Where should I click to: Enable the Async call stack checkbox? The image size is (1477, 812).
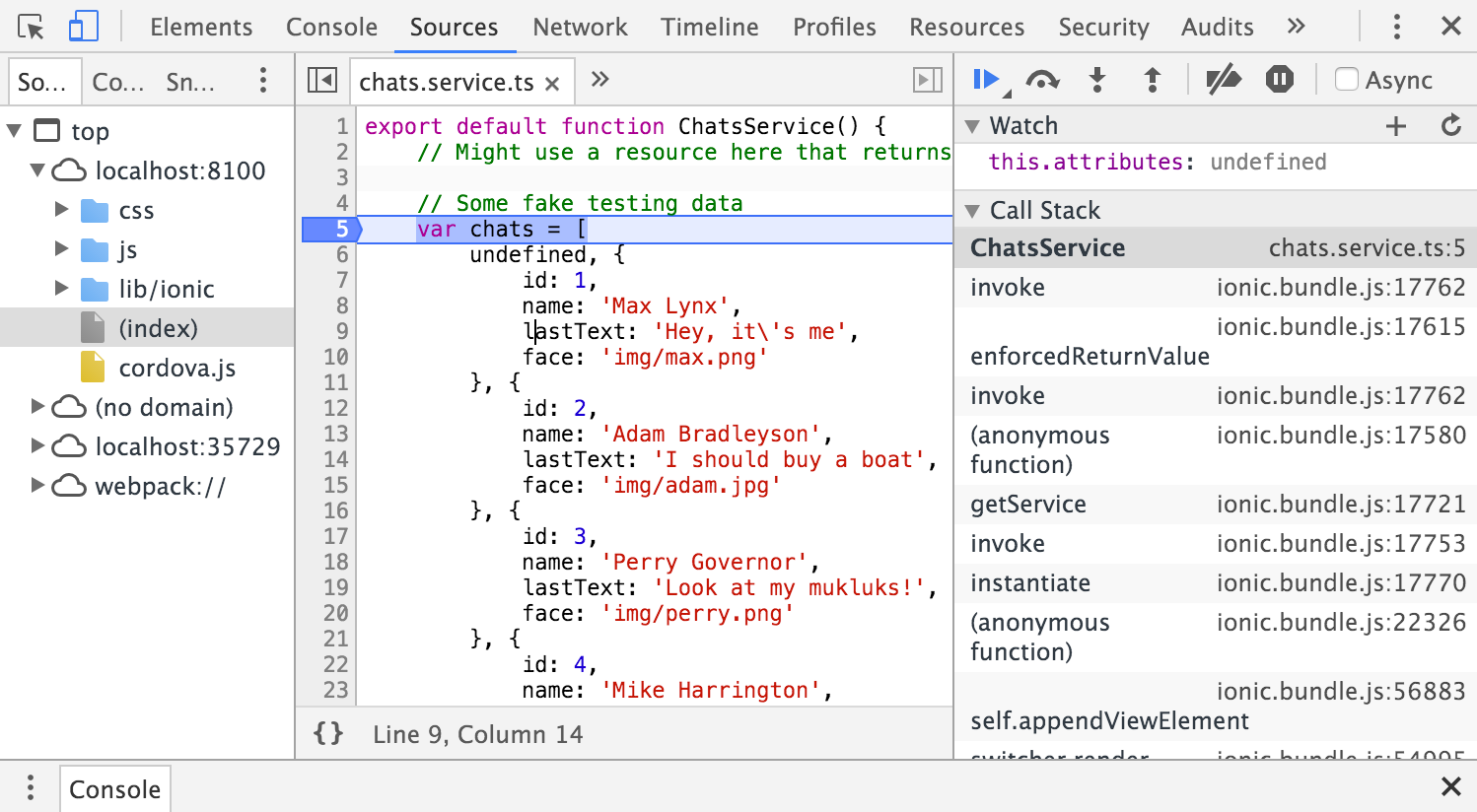pos(1347,80)
